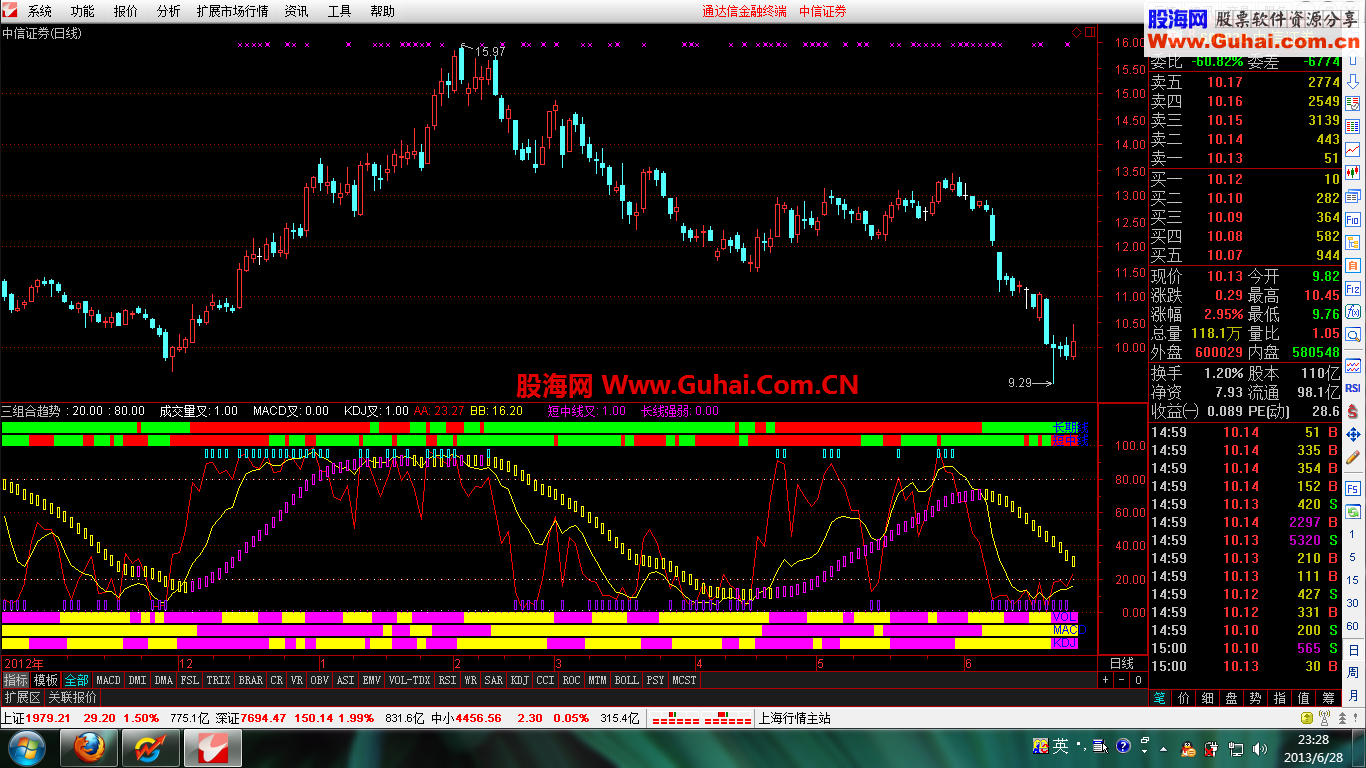The height and width of the screenshot is (768, 1366).
Task: Click the sector tree structure icon
Action: click(x=1352, y=242)
